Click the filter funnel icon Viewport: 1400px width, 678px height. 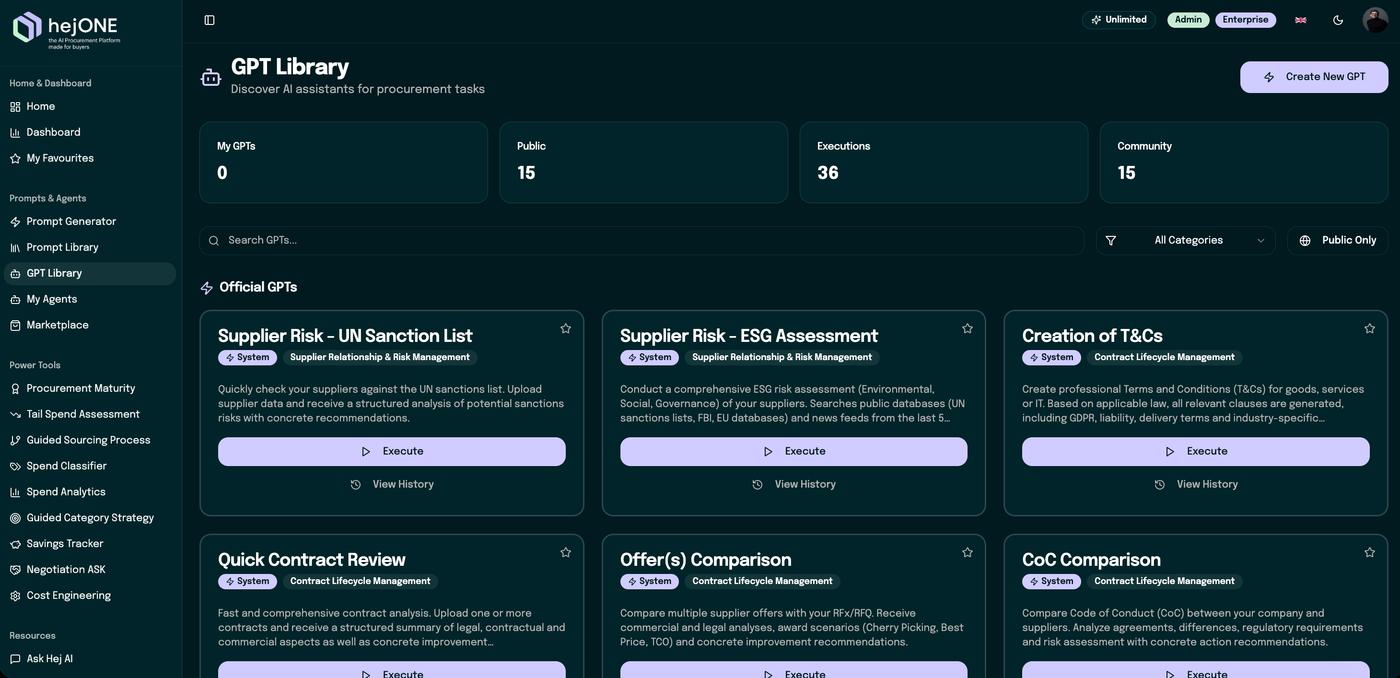tap(1111, 240)
